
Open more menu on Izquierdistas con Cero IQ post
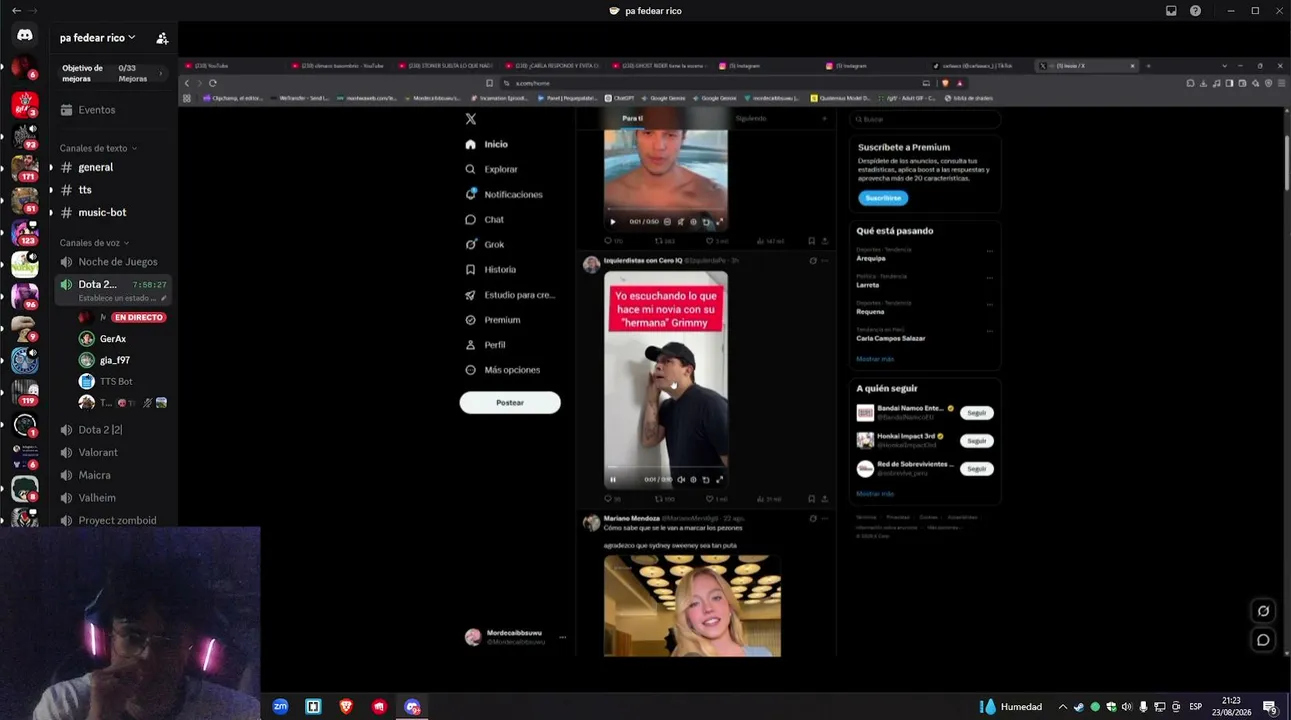coord(825,261)
